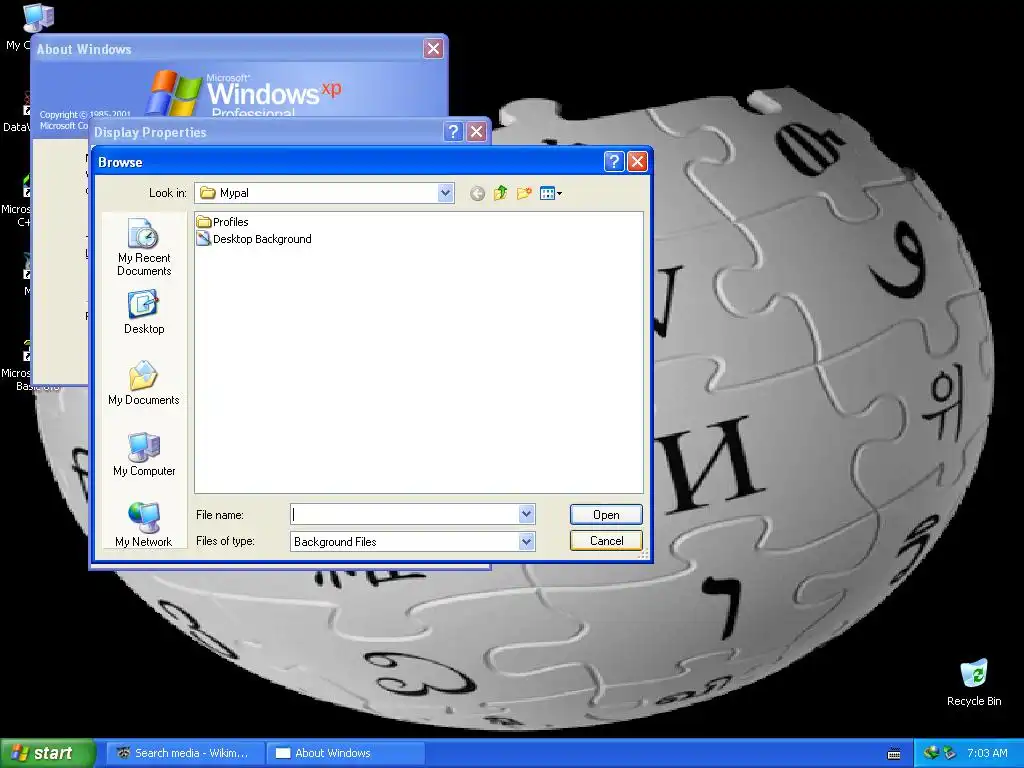Jump to My Computer in places bar
1024x768 pixels.
tap(144, 455)
